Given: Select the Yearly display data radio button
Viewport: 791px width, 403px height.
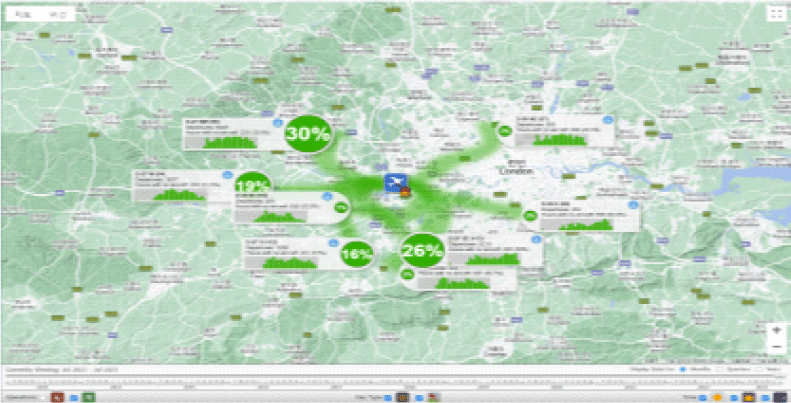Looking at the screenshot, I should click(760, 369).
